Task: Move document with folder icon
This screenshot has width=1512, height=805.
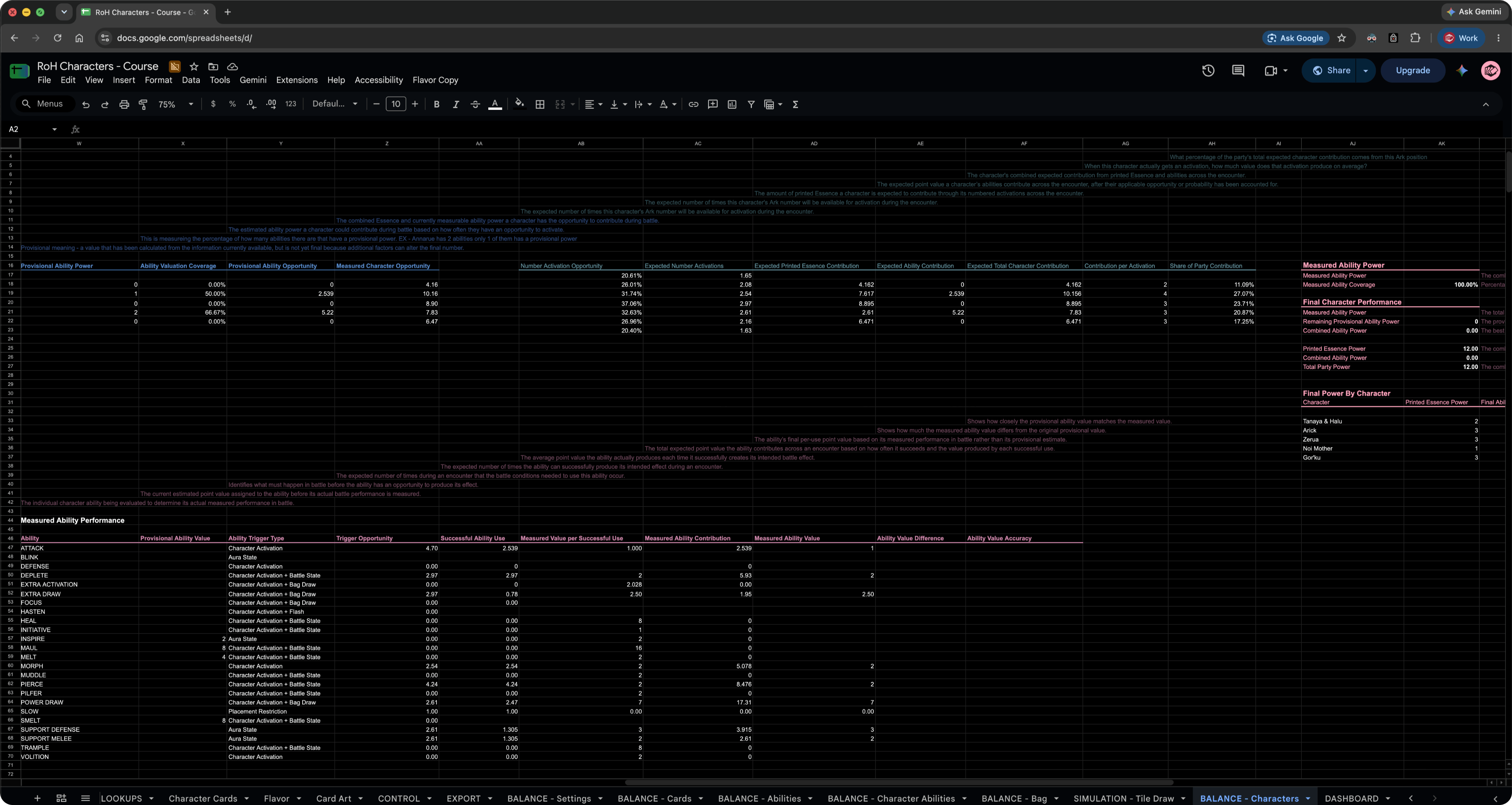Action: (213, 66)
